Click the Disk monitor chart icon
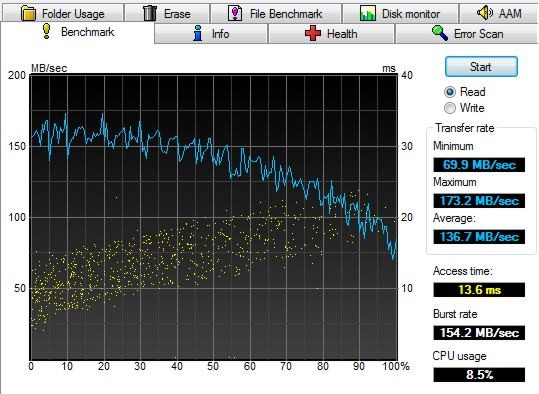This screenshot has height=394, width=539. pos(367,13)
